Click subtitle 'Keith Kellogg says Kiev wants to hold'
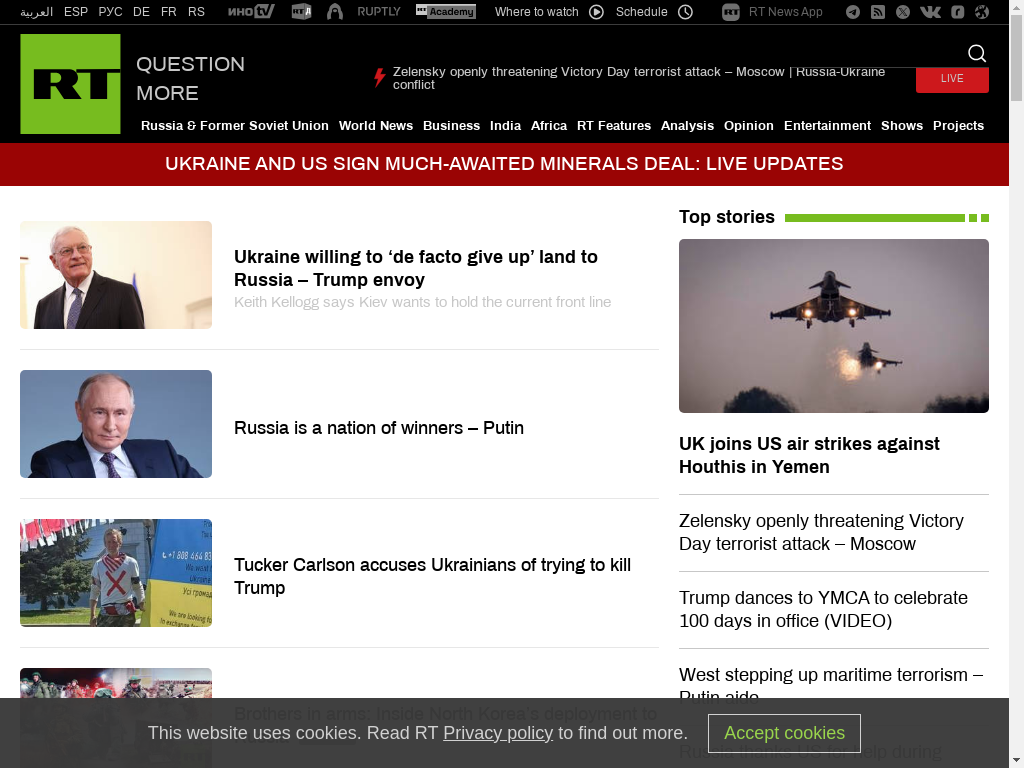The width and height of the screenshot is (1024, 768). [x=423, y=302]
